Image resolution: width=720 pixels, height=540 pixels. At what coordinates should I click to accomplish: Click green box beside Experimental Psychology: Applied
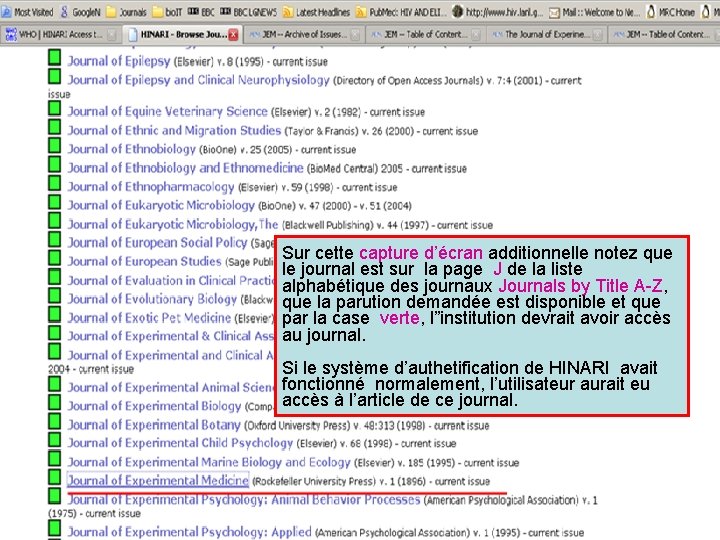(x=55, y=528)
